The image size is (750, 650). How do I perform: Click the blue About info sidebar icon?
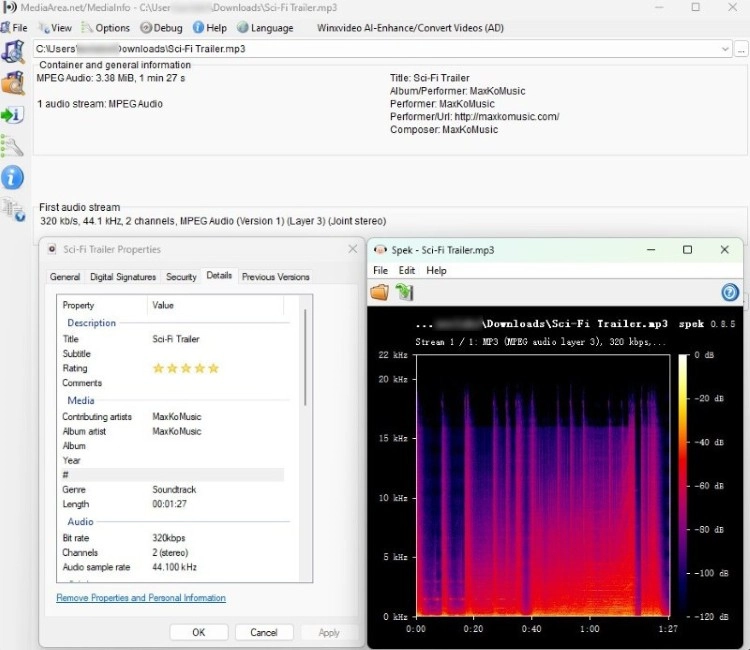(x=12, y=178)
